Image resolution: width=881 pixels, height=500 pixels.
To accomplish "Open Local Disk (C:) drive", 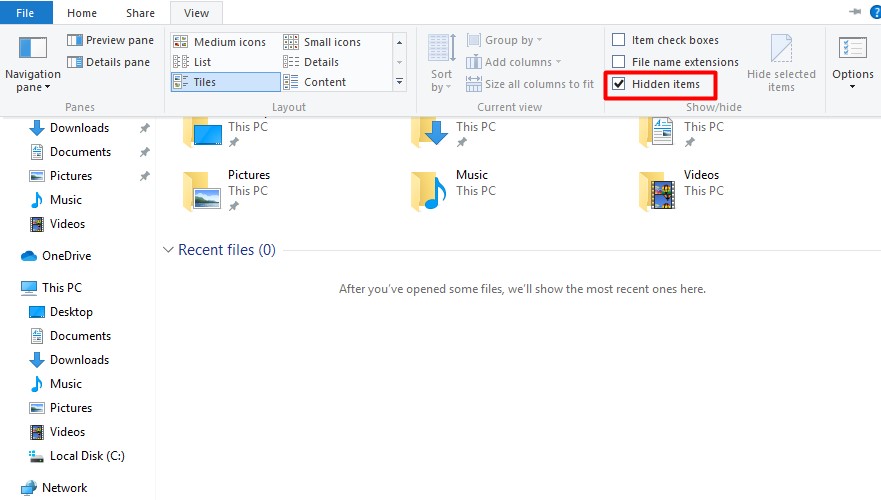I will (x=87, y=456).
